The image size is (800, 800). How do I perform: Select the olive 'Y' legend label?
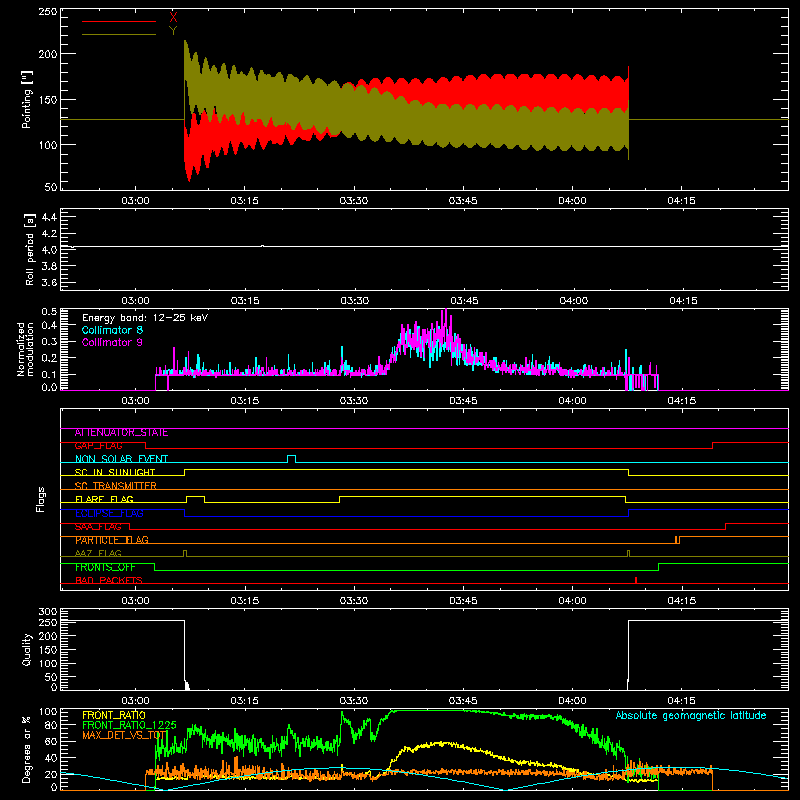(x=173, y=31)
